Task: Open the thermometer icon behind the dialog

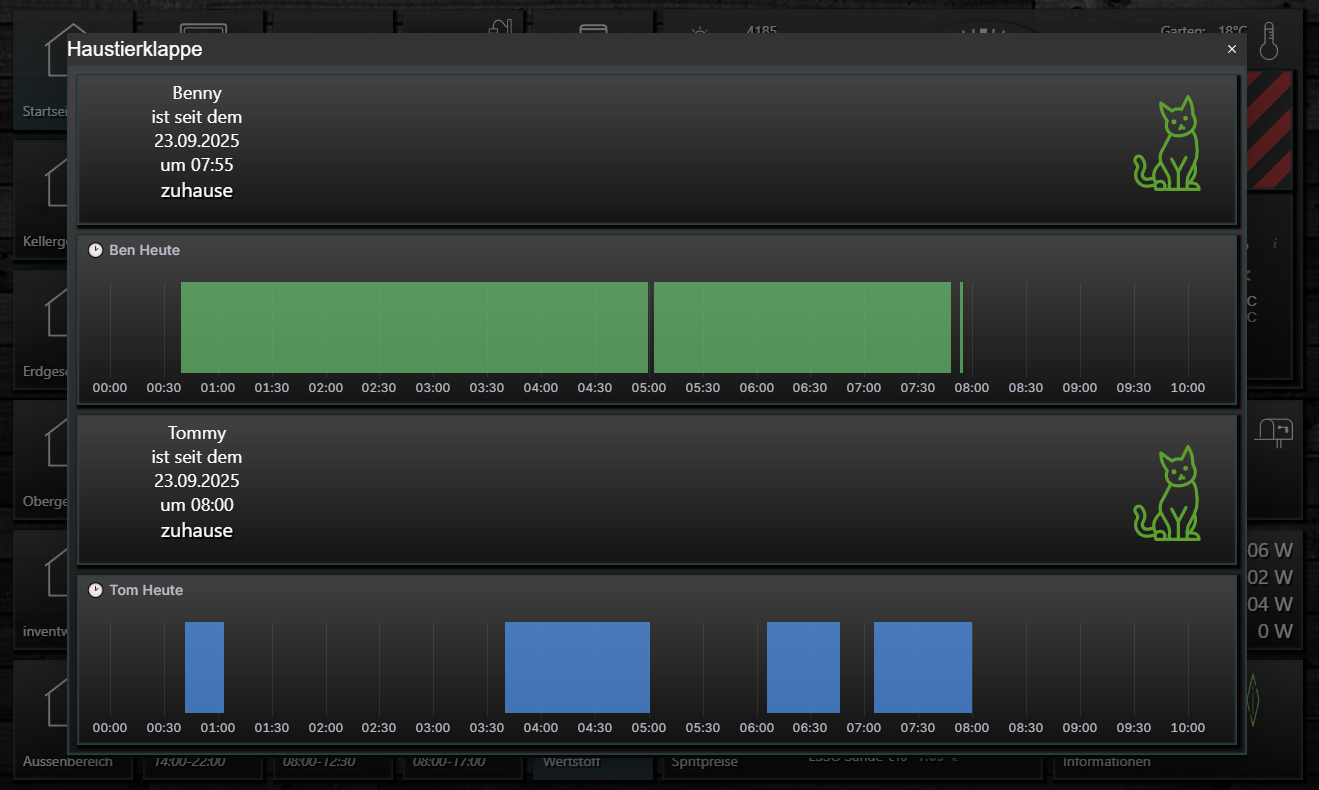Action: 1269,41
